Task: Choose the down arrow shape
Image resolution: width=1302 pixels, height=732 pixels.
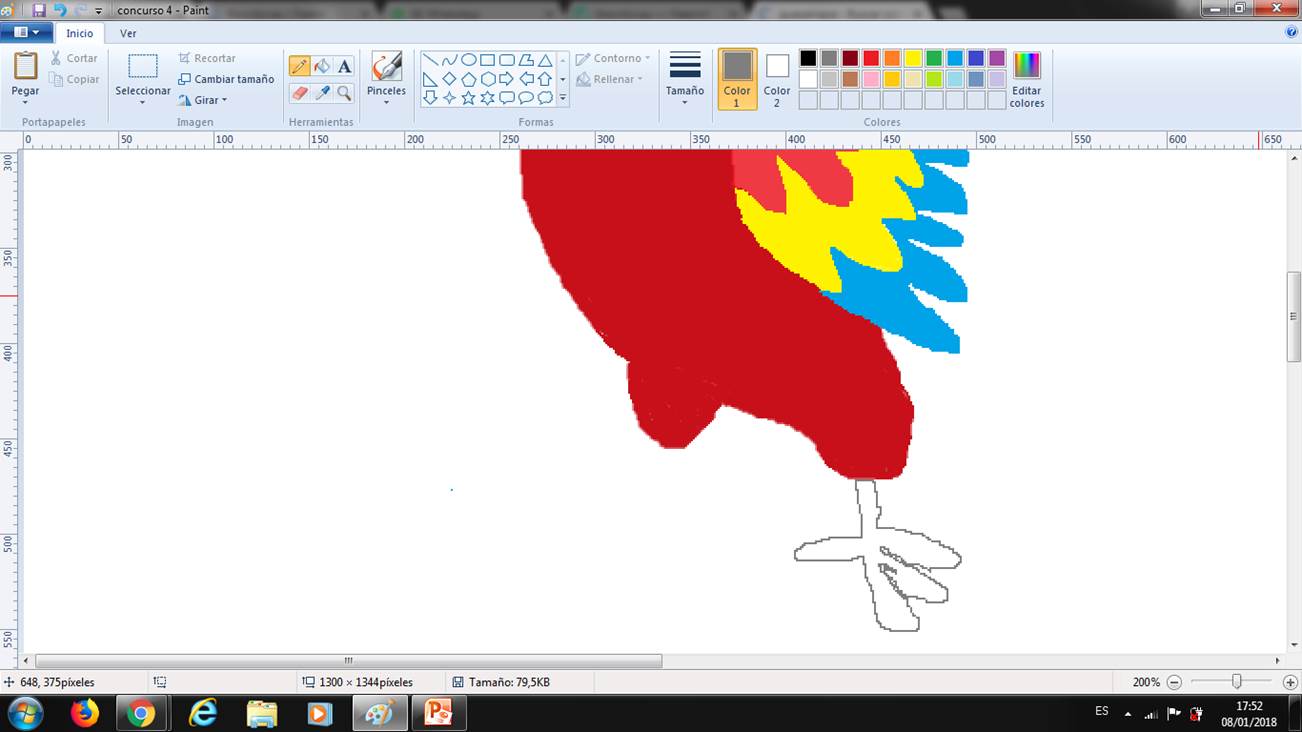Action: tap(430, 98)
